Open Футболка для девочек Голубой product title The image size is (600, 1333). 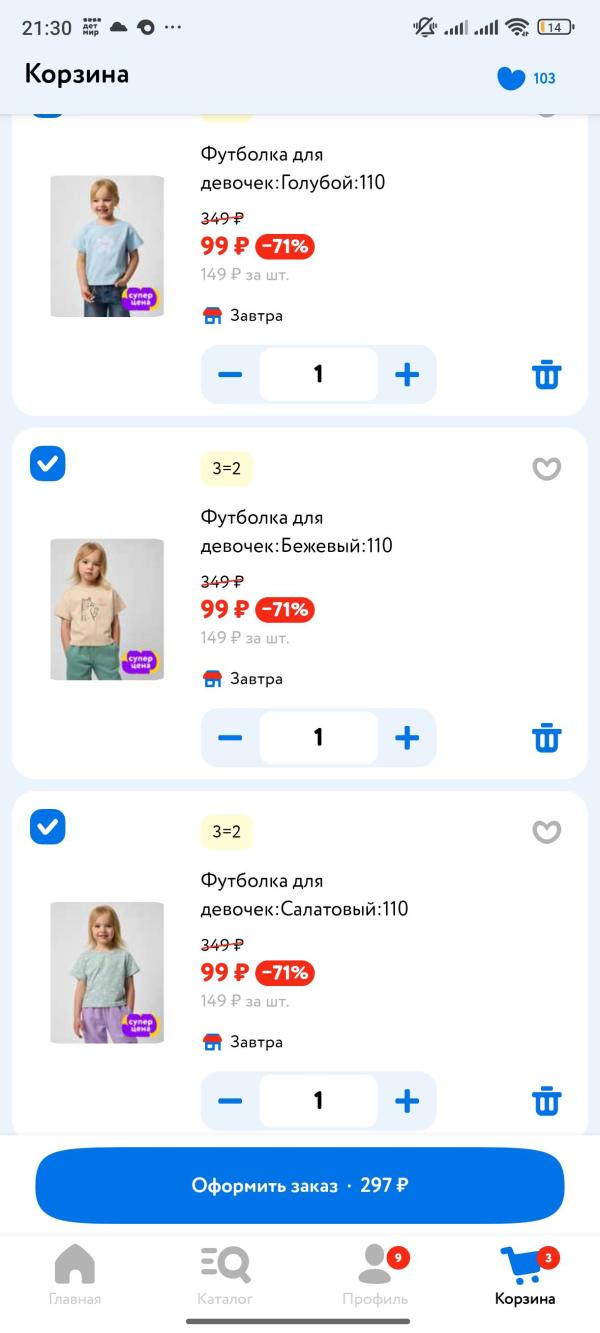point(292,168)
